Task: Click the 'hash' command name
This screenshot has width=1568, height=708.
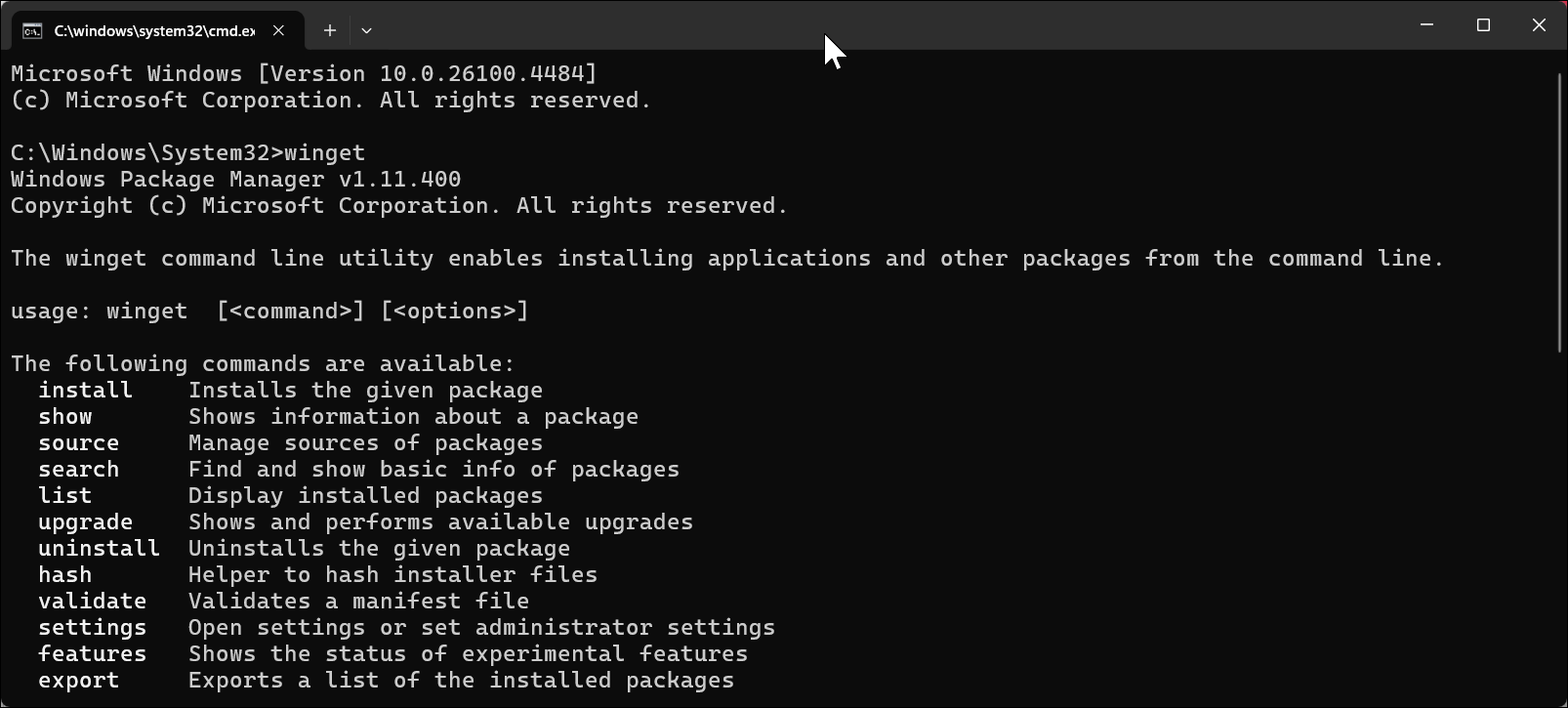Action: (65, 575)
